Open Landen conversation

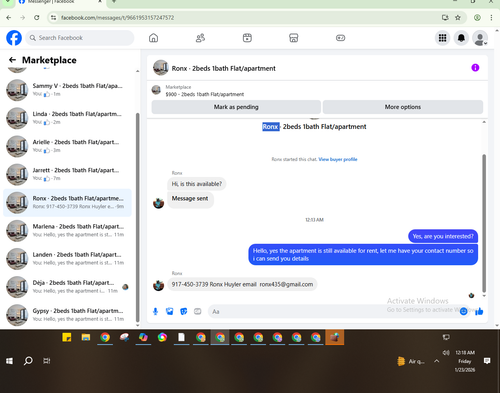pyautogui.click(x=68, y=259)
